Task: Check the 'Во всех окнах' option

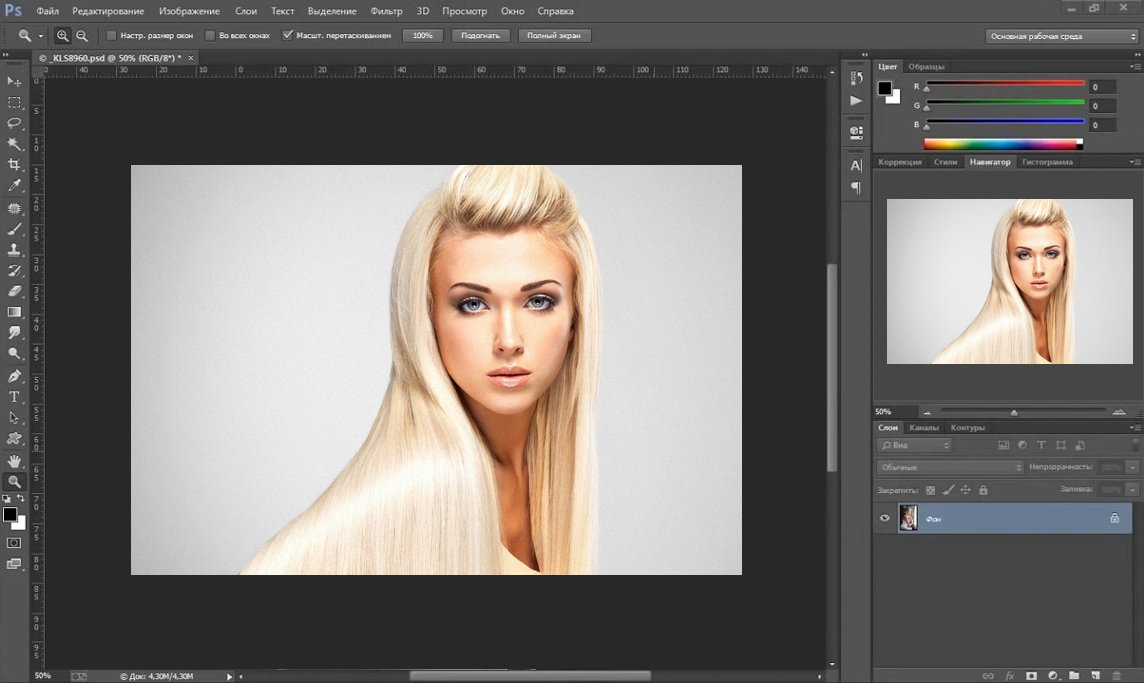Action: tap(210, 35)
